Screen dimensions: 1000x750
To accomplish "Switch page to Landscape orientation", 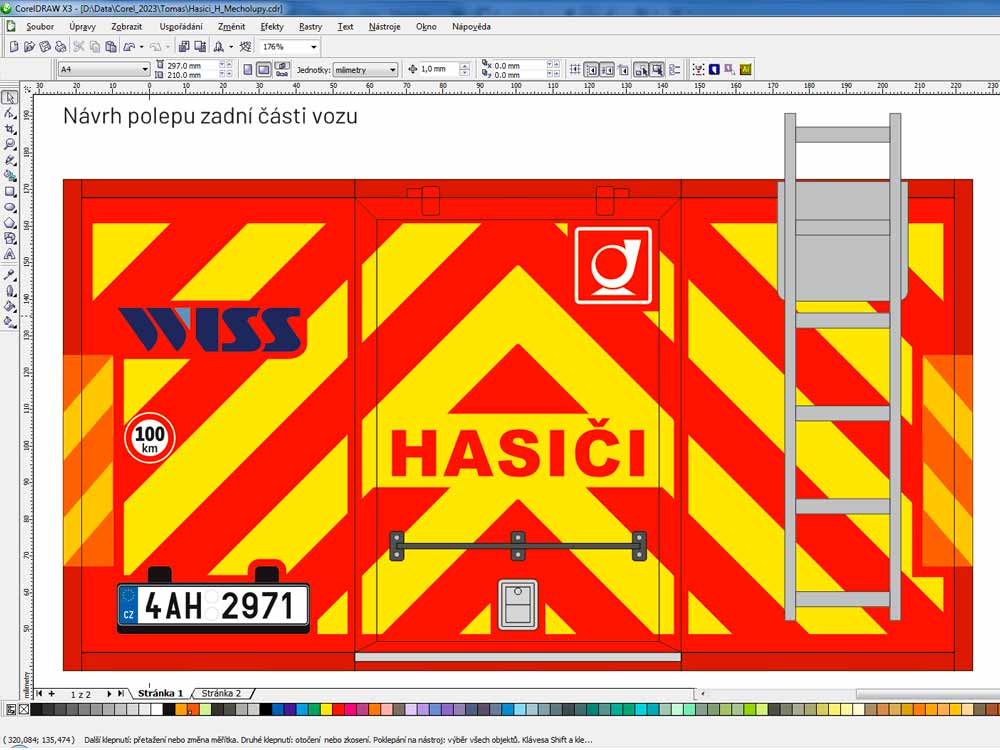I will tap(263, 69).
